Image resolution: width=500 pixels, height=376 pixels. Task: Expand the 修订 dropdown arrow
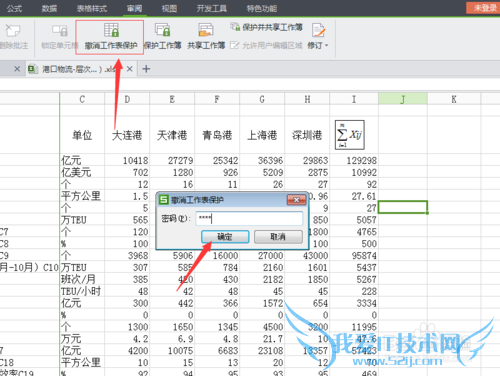pos(326,45)
